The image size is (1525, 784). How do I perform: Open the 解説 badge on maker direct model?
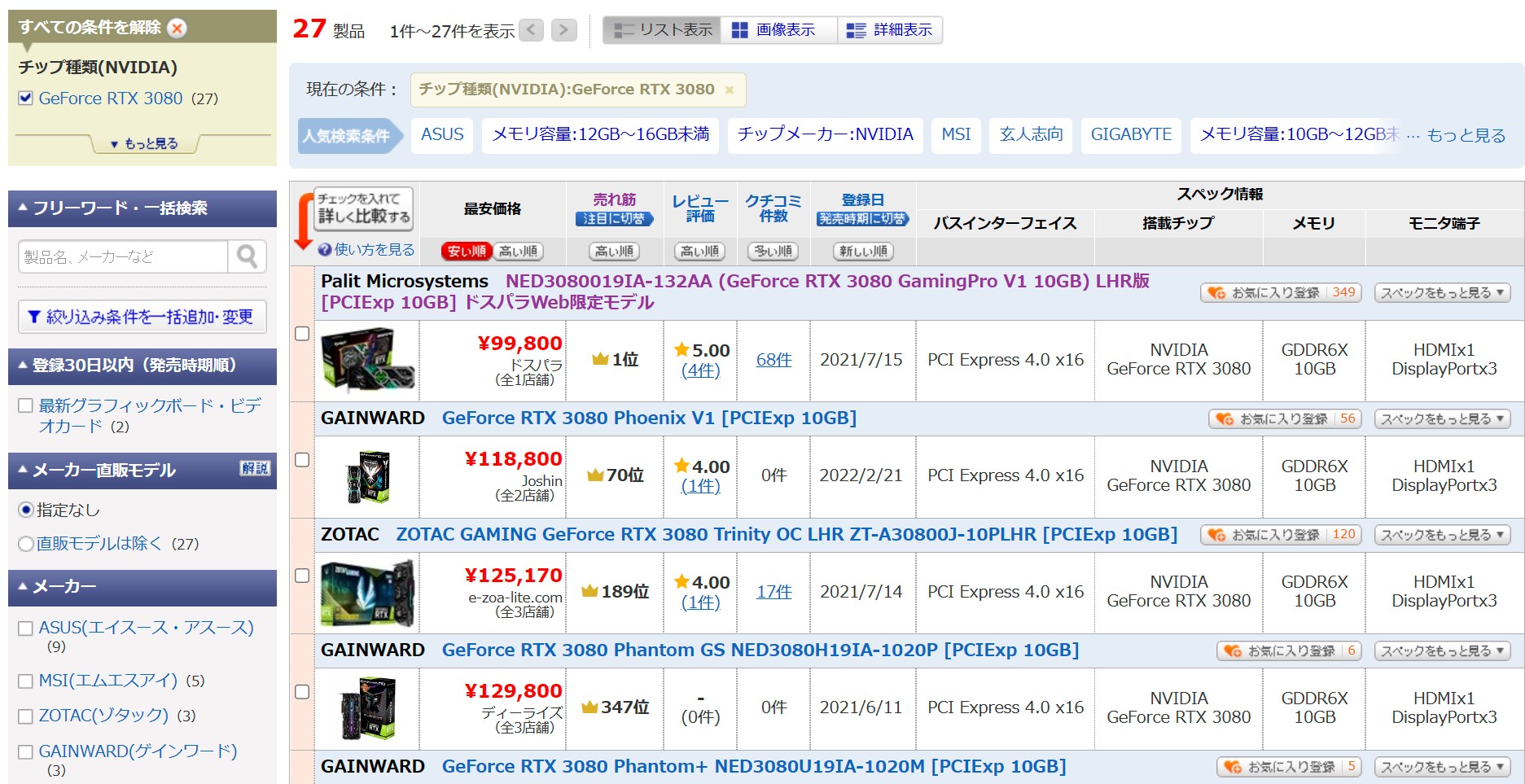tap(255, 468)
